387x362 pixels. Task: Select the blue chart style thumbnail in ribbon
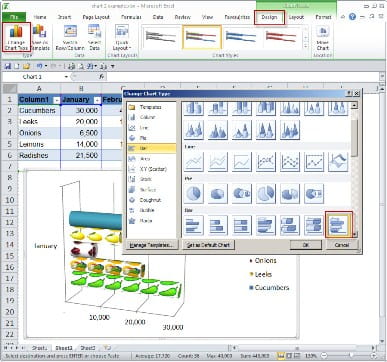pyautogui.click(x=241, y=37)
